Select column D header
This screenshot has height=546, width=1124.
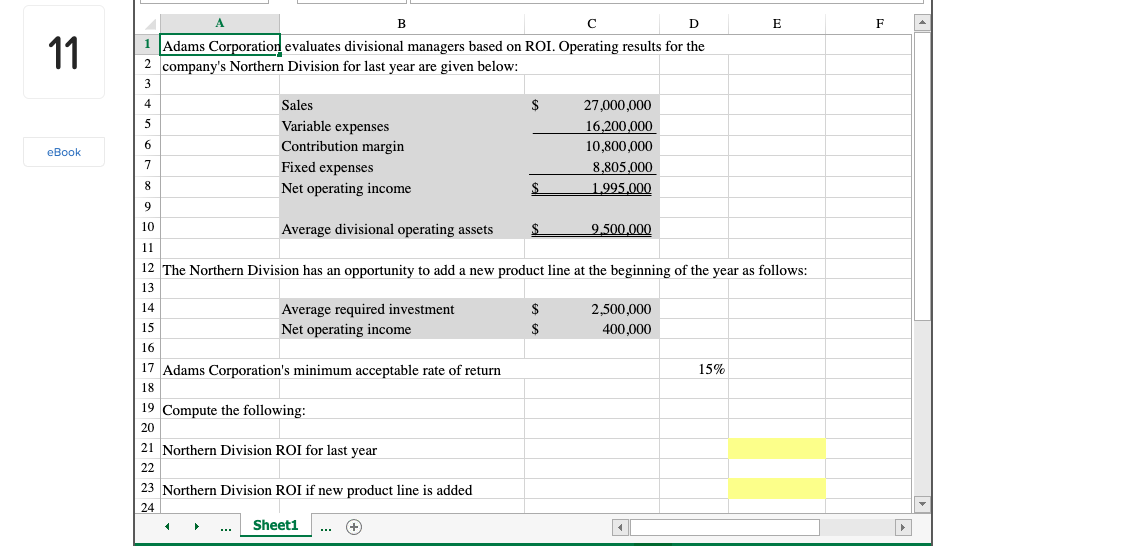click(x=693, y=24)
